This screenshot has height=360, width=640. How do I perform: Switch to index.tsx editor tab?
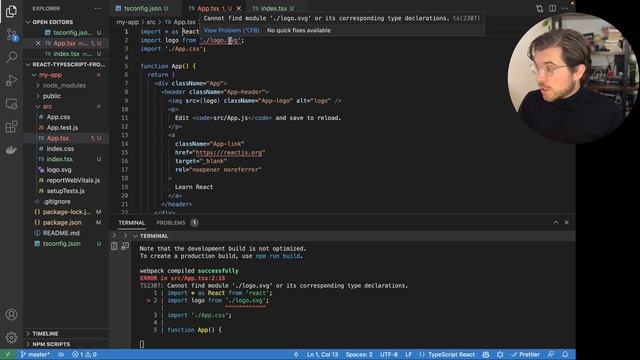point(273,8)
